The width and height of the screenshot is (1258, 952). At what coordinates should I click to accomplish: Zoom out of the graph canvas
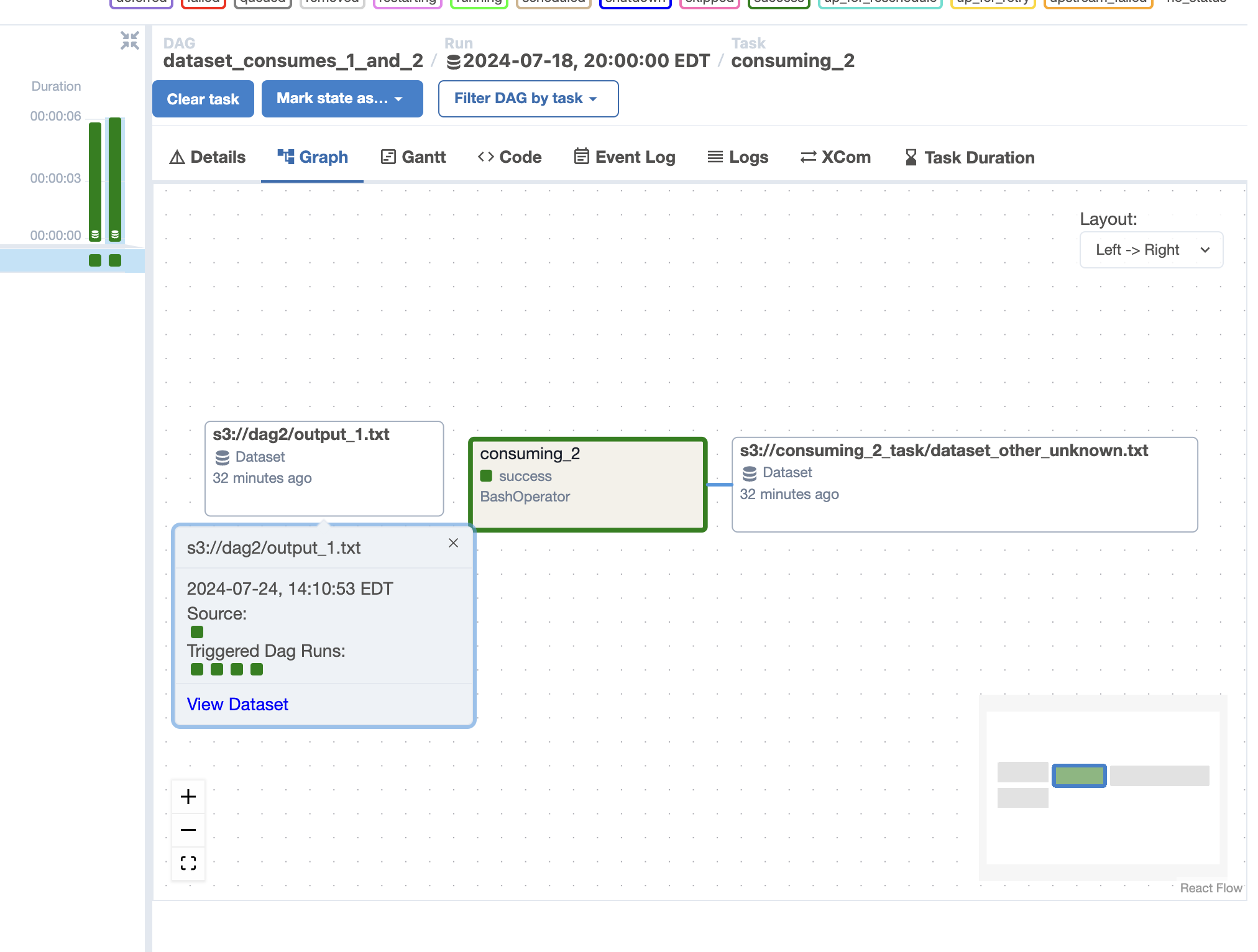point(188,830)
